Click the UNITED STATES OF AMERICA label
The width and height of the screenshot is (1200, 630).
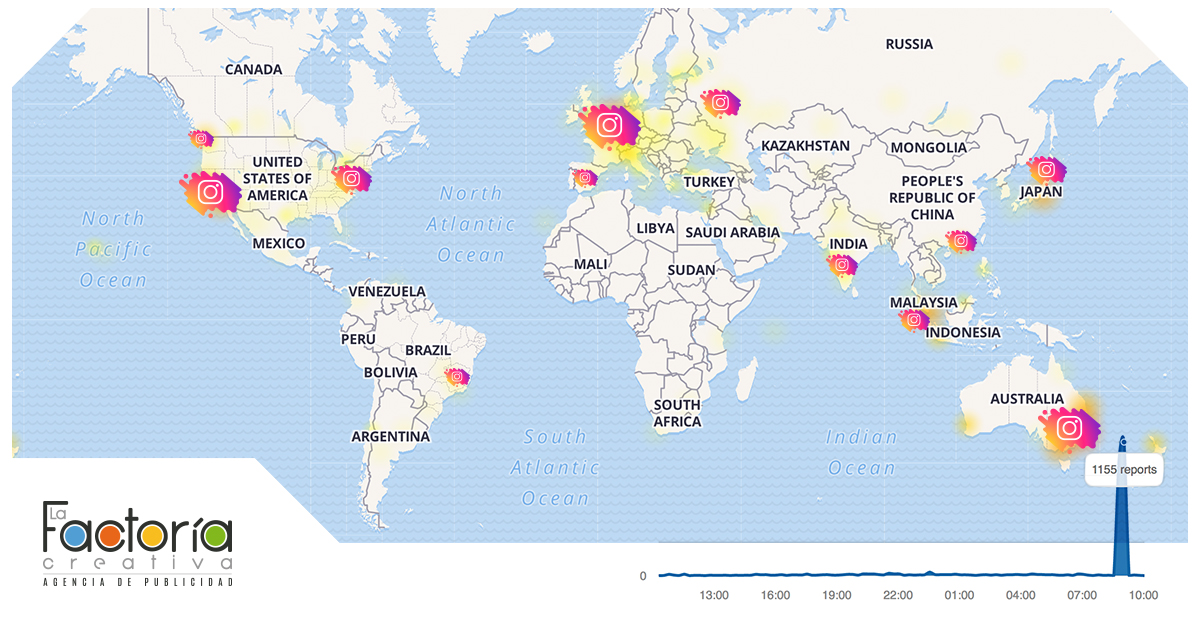click(x=278, y=178)
